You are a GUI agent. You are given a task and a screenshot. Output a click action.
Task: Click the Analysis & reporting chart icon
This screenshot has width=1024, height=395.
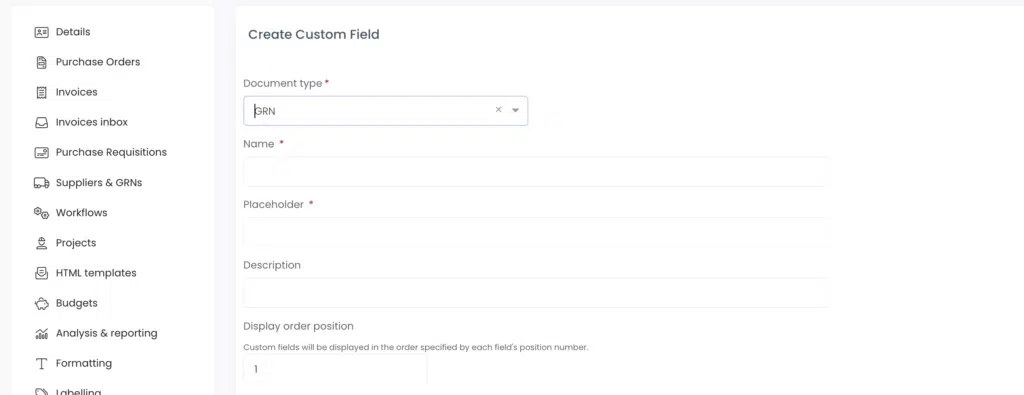click(42, 334)
